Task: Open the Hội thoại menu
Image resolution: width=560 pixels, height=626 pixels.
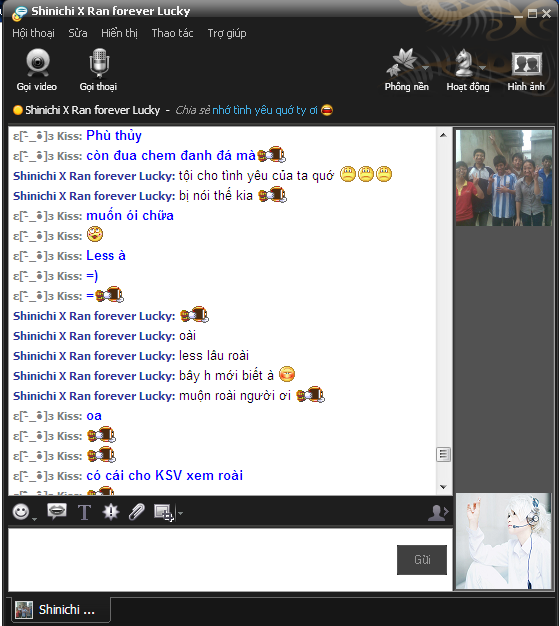Action: pyautogui.click(x=33, y=33)
